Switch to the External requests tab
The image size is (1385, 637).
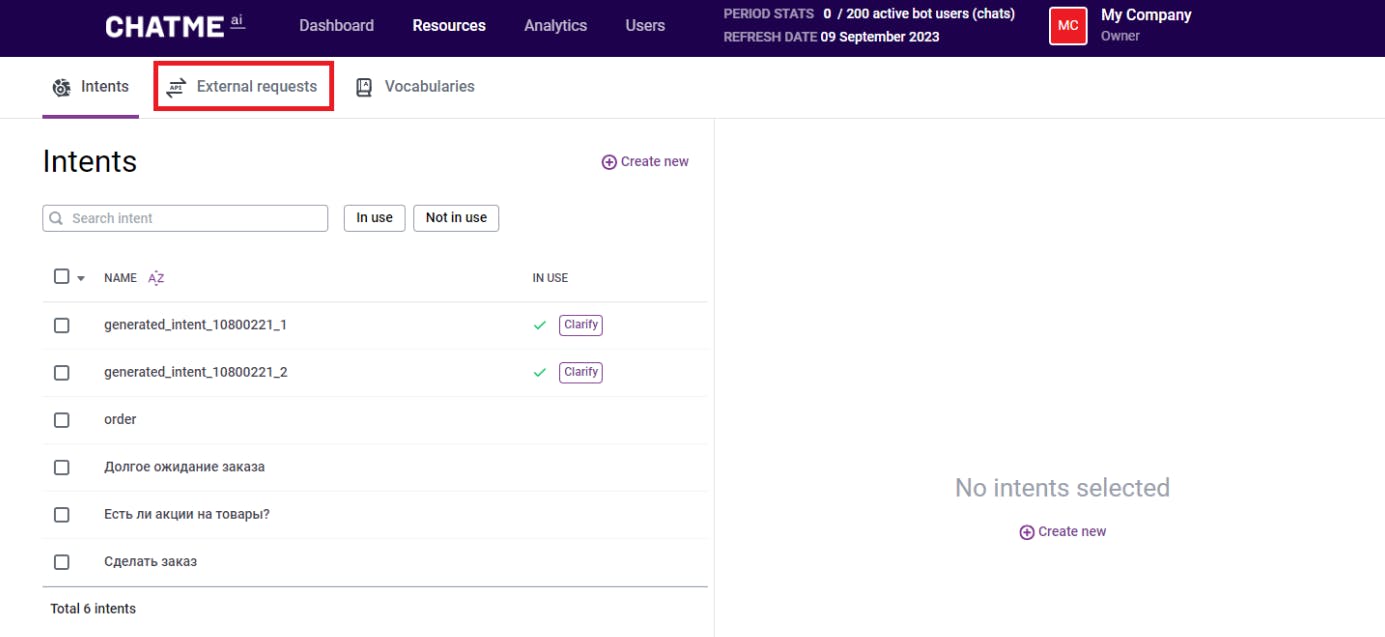(243, 87)
